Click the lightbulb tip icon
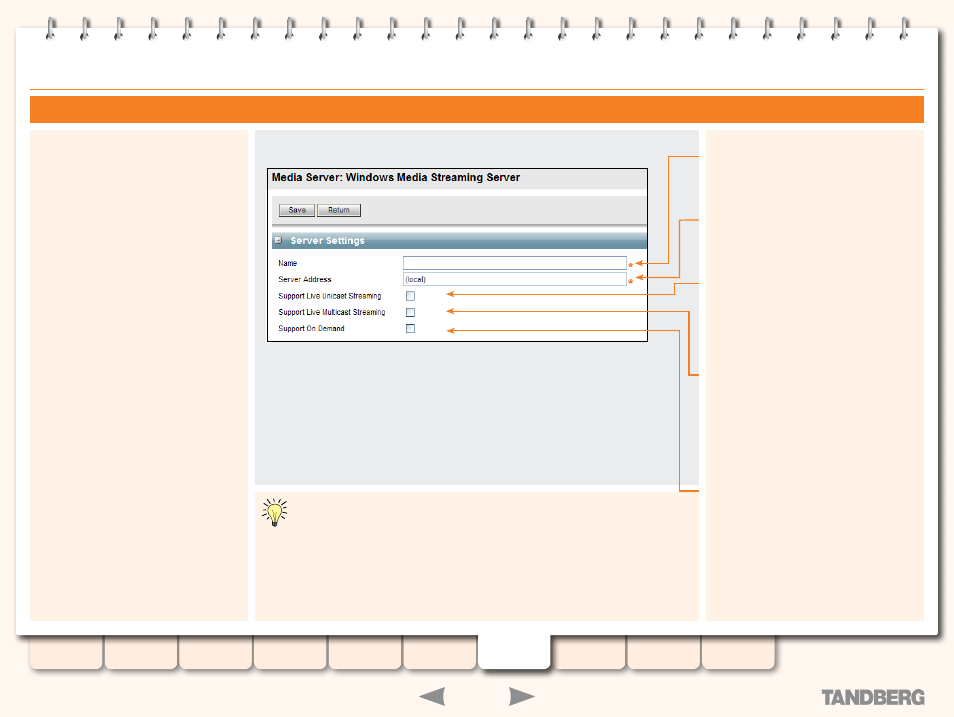The height and width of the screenshot is (717, 954). pos(275,512)
